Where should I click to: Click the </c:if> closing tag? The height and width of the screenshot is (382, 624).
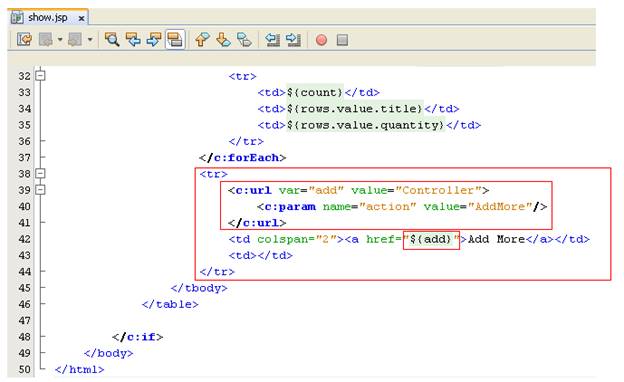137,337
